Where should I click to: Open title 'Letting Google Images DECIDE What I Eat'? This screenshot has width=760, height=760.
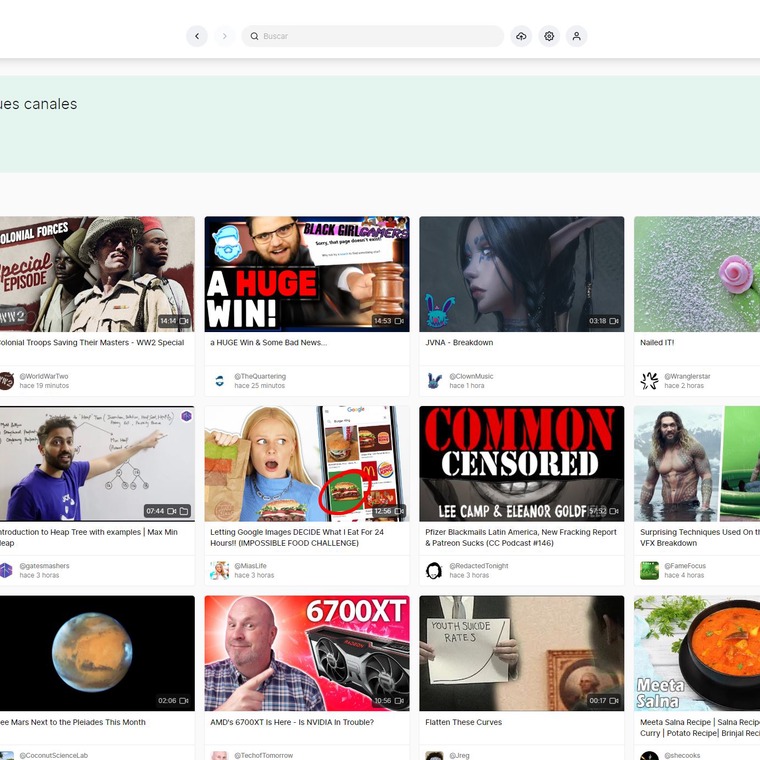pos(297,538)
